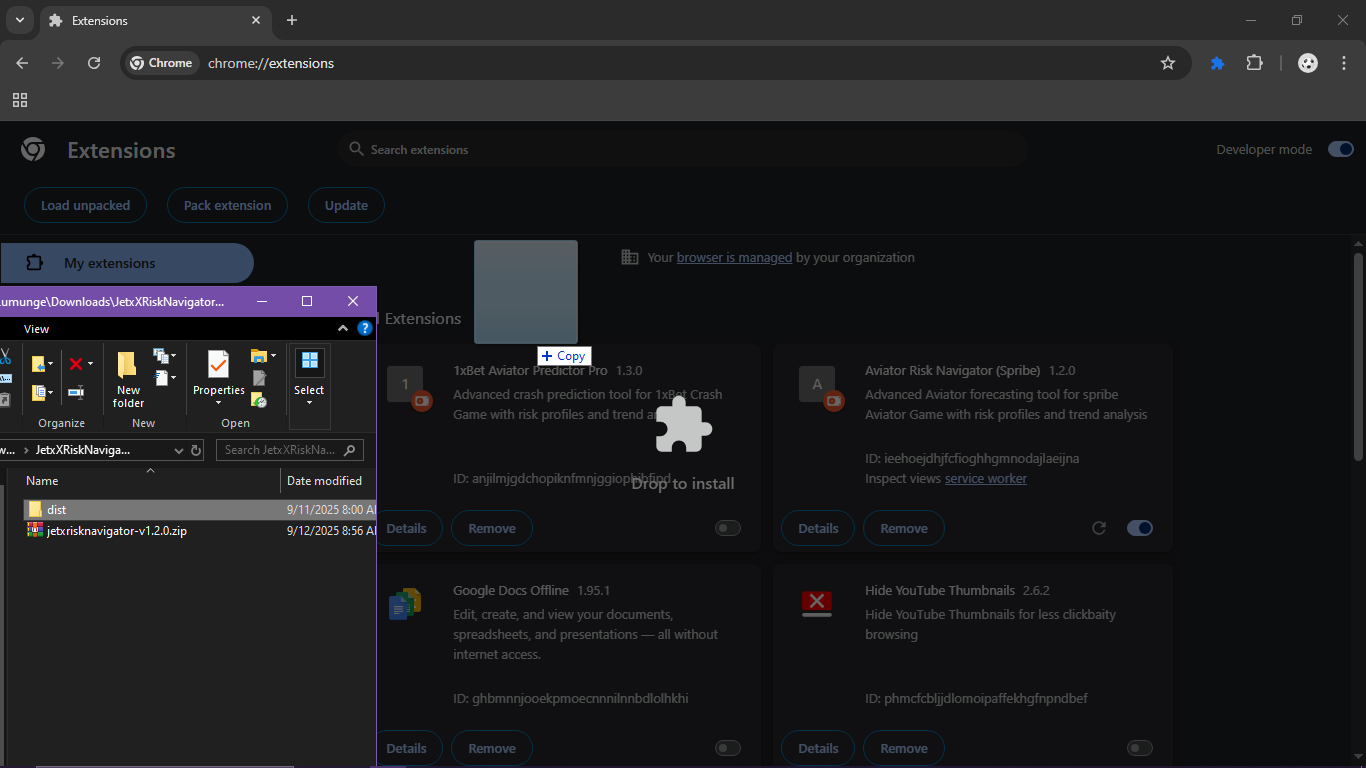1366x768 pixels.
Task: Click the red X Delete icon
Action: tap(75, 364)
